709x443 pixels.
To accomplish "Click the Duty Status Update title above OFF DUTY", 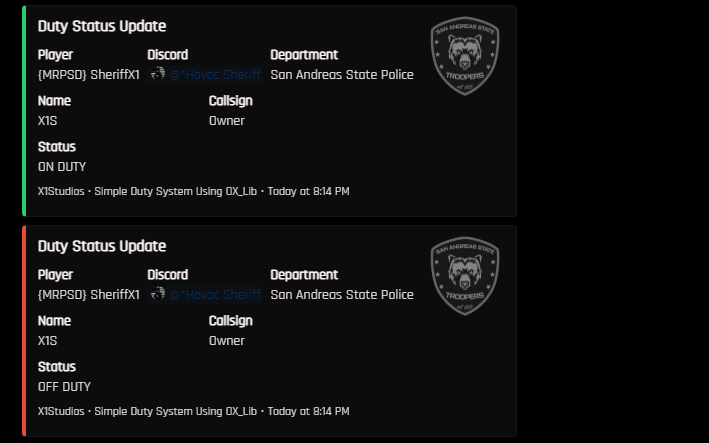I will tap(102, 246).
